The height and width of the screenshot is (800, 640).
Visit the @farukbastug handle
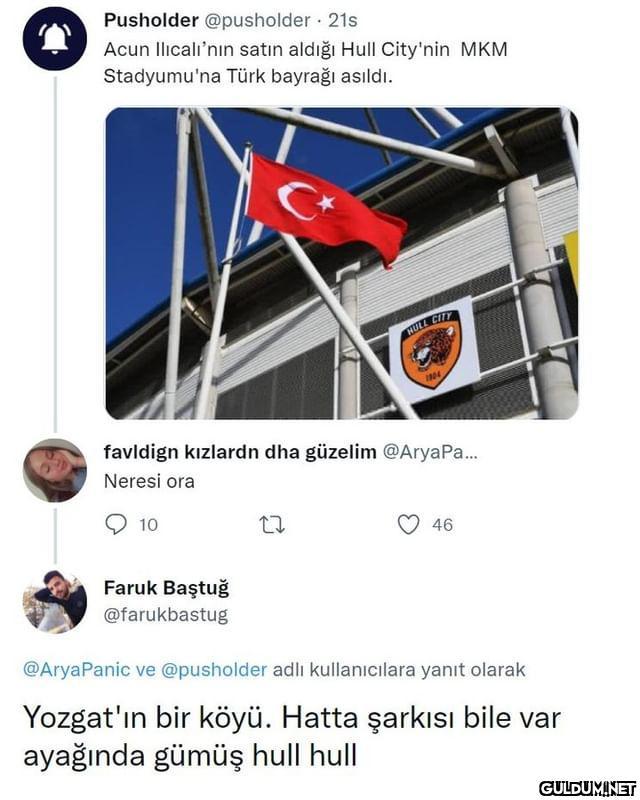[166, 615]
